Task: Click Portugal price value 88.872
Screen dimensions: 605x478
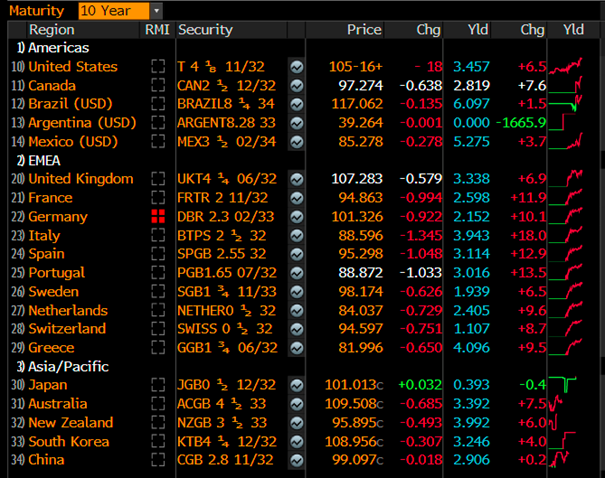Action: click(360, 273)
